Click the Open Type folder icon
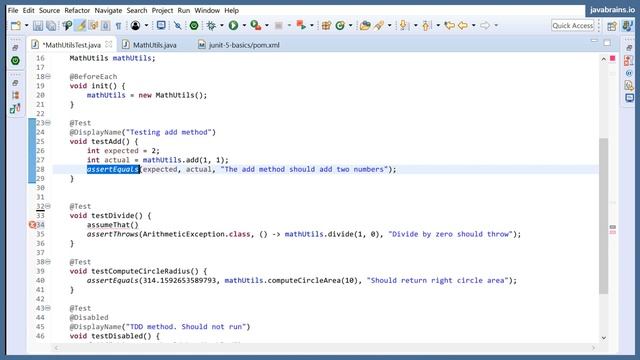The height and width of the screenshot is (360, 640). pos(365,26)
